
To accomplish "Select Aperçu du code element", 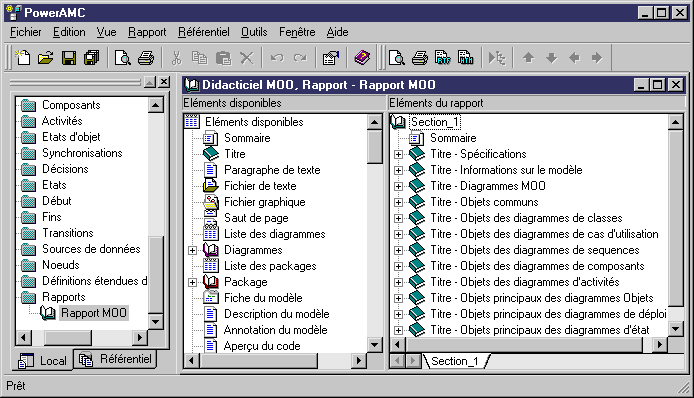I will click(x=262, y=346).
